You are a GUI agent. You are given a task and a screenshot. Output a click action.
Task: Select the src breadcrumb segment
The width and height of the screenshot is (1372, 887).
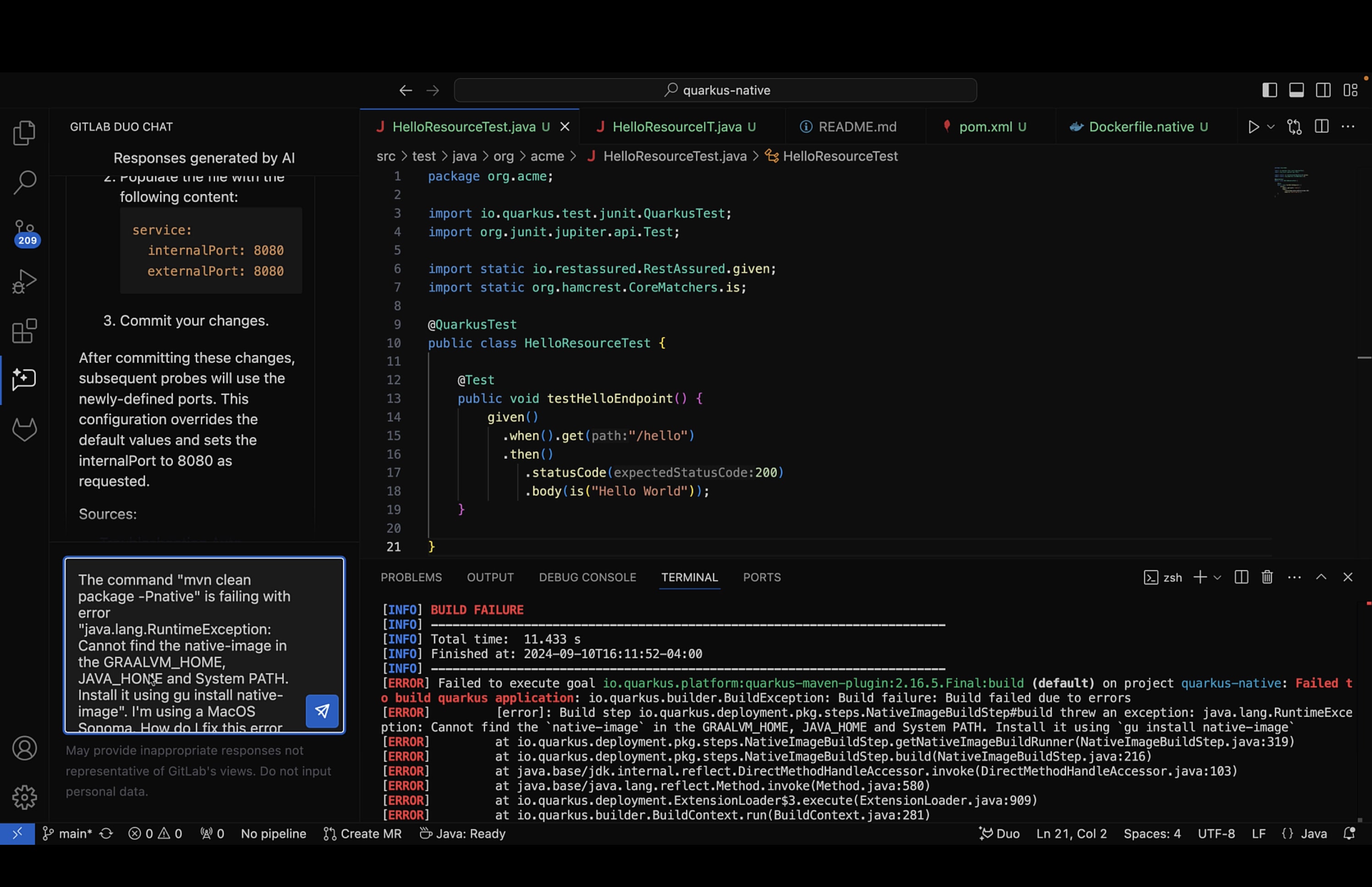pos(386,156)
